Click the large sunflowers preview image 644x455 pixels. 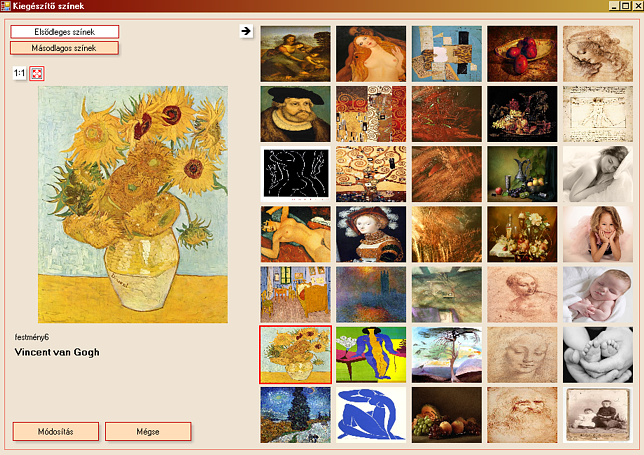(133, 204)
